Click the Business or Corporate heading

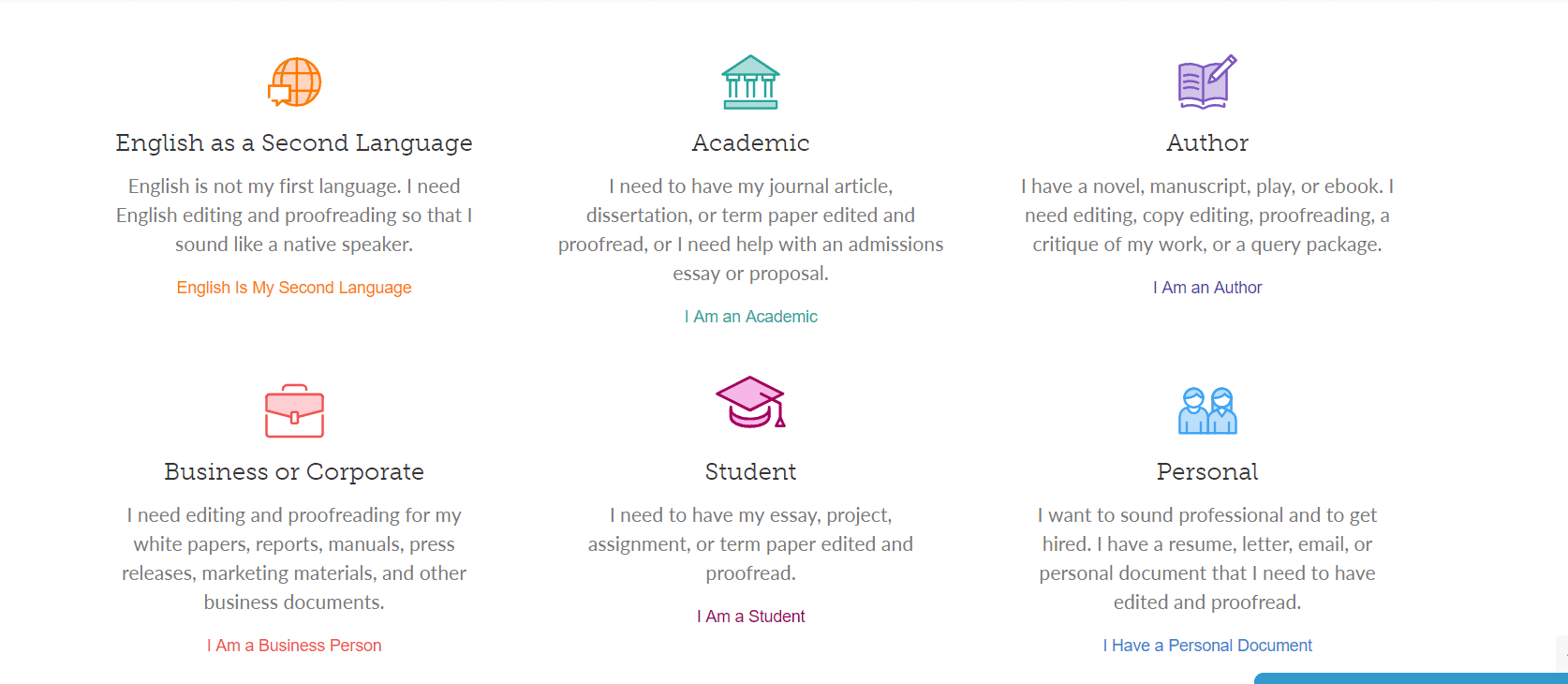(294, 472)
